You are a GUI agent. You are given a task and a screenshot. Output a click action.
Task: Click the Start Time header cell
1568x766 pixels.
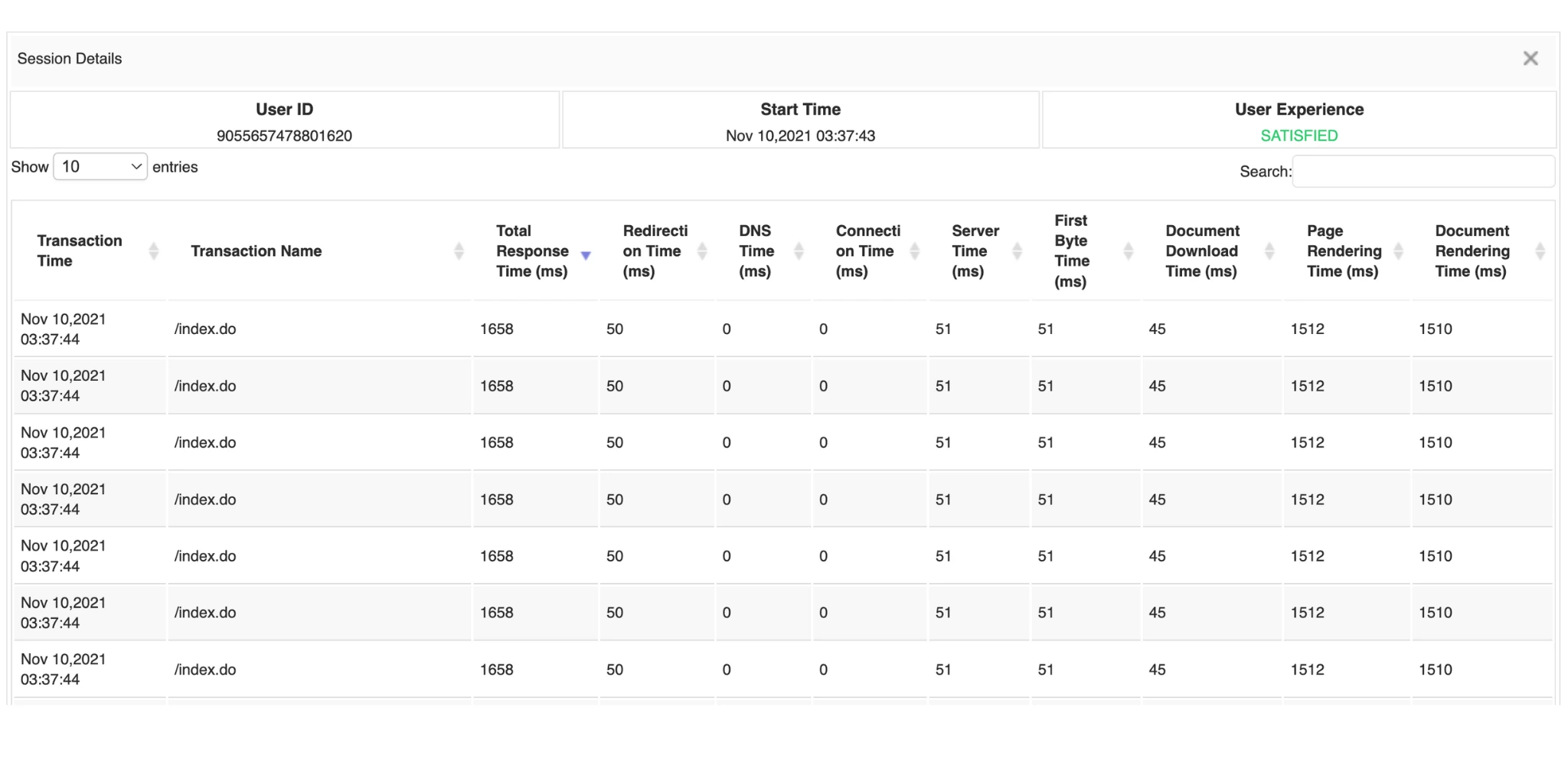799,109
